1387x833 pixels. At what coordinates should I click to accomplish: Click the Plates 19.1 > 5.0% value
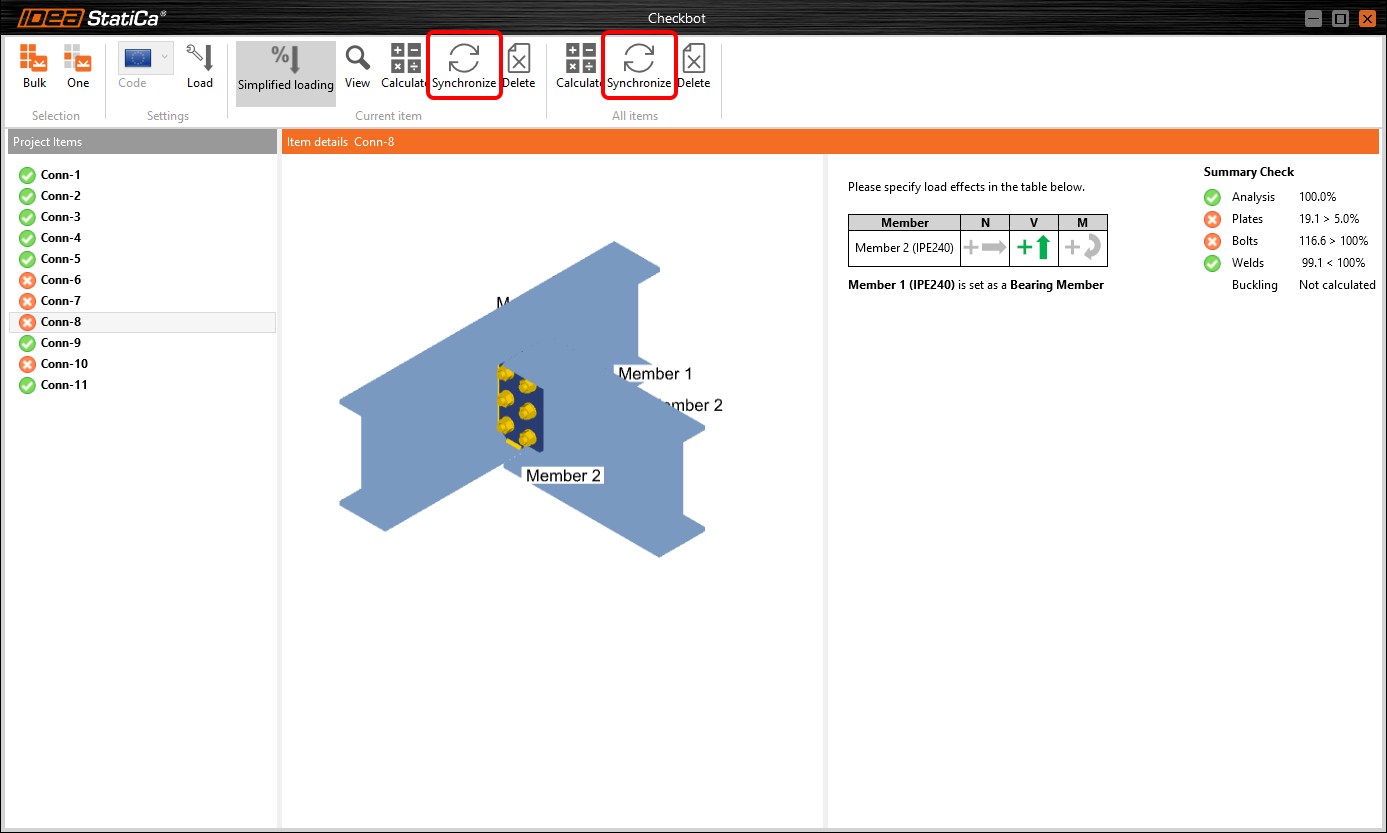(1329, 219)
